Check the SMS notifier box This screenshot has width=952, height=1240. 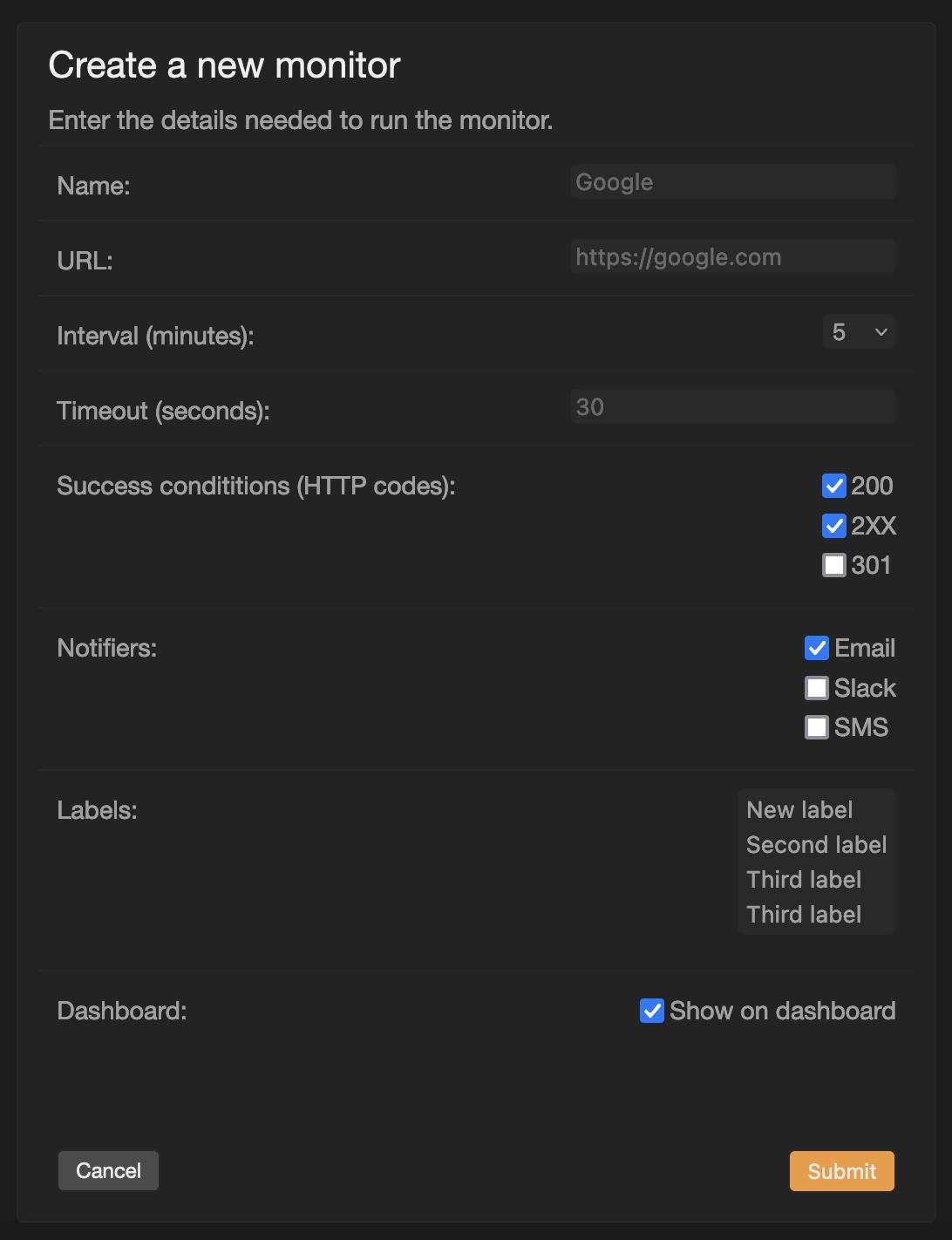click(x=817, y=727)
